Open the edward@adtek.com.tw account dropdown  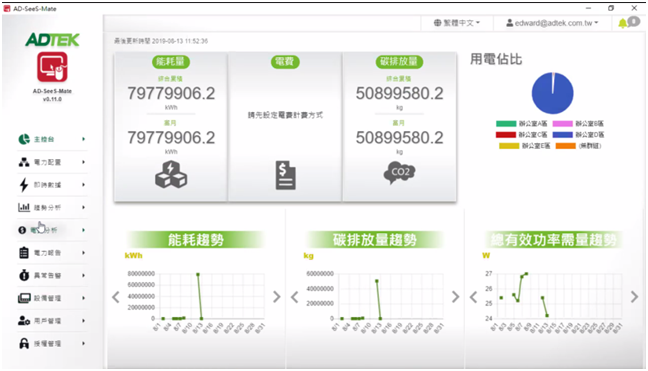pos(553,23)
